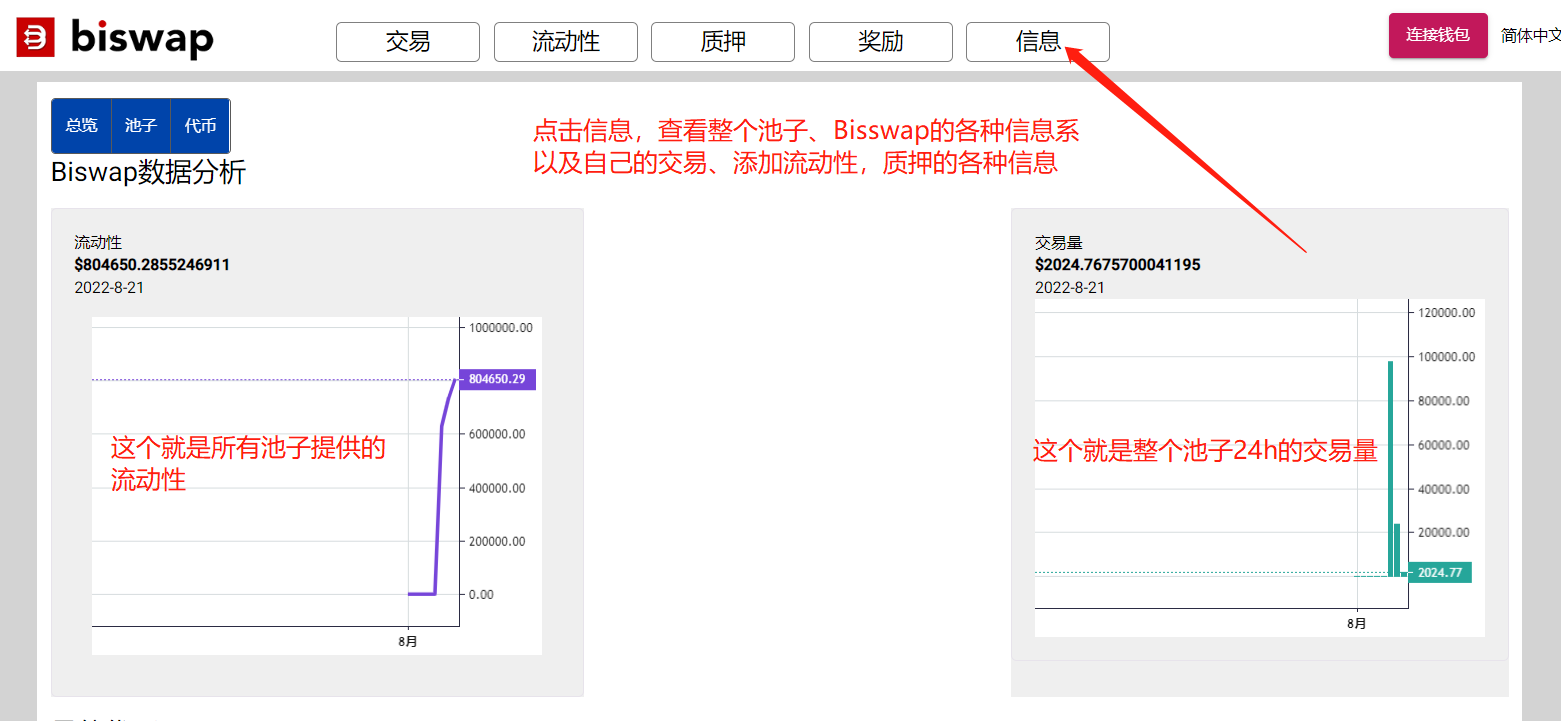This screenshot has width=1561, height=721.
Task: Switch to the 池子 tab
Action: pos(141,126)
